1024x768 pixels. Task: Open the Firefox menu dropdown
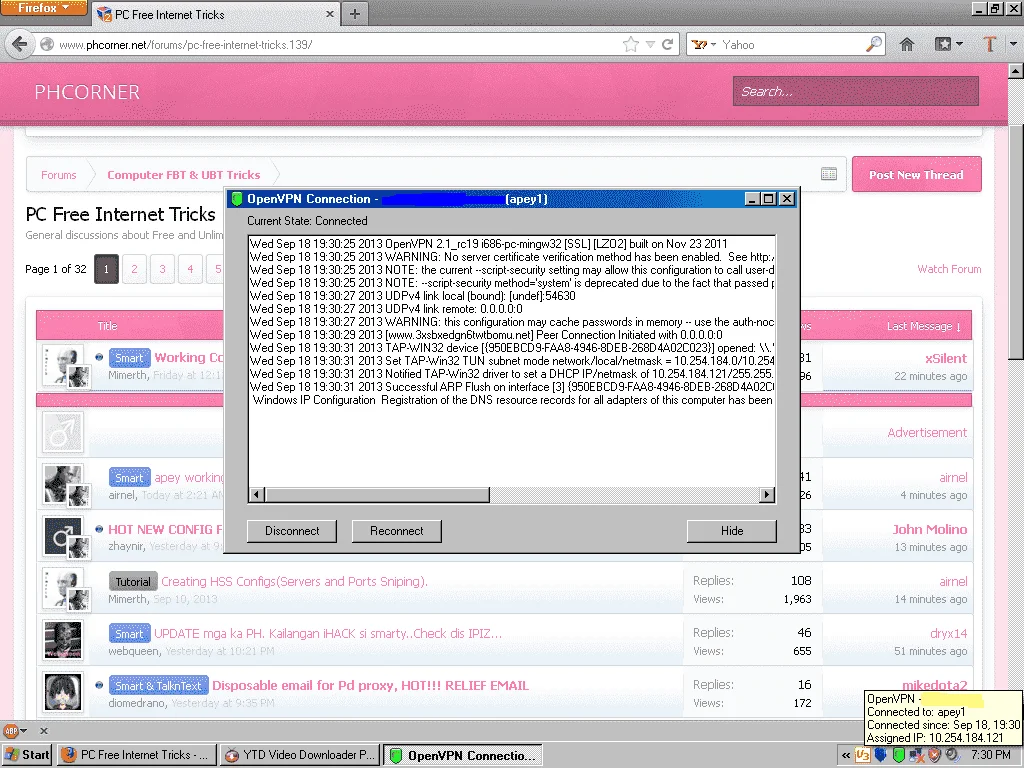[x=44, y=8]
